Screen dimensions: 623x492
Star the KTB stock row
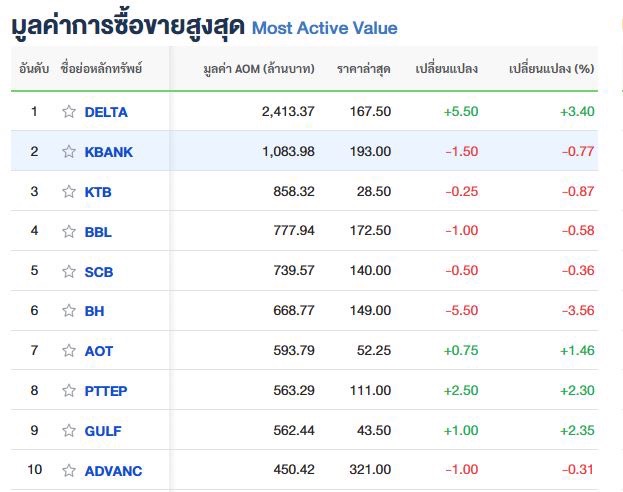coord(69,191)
